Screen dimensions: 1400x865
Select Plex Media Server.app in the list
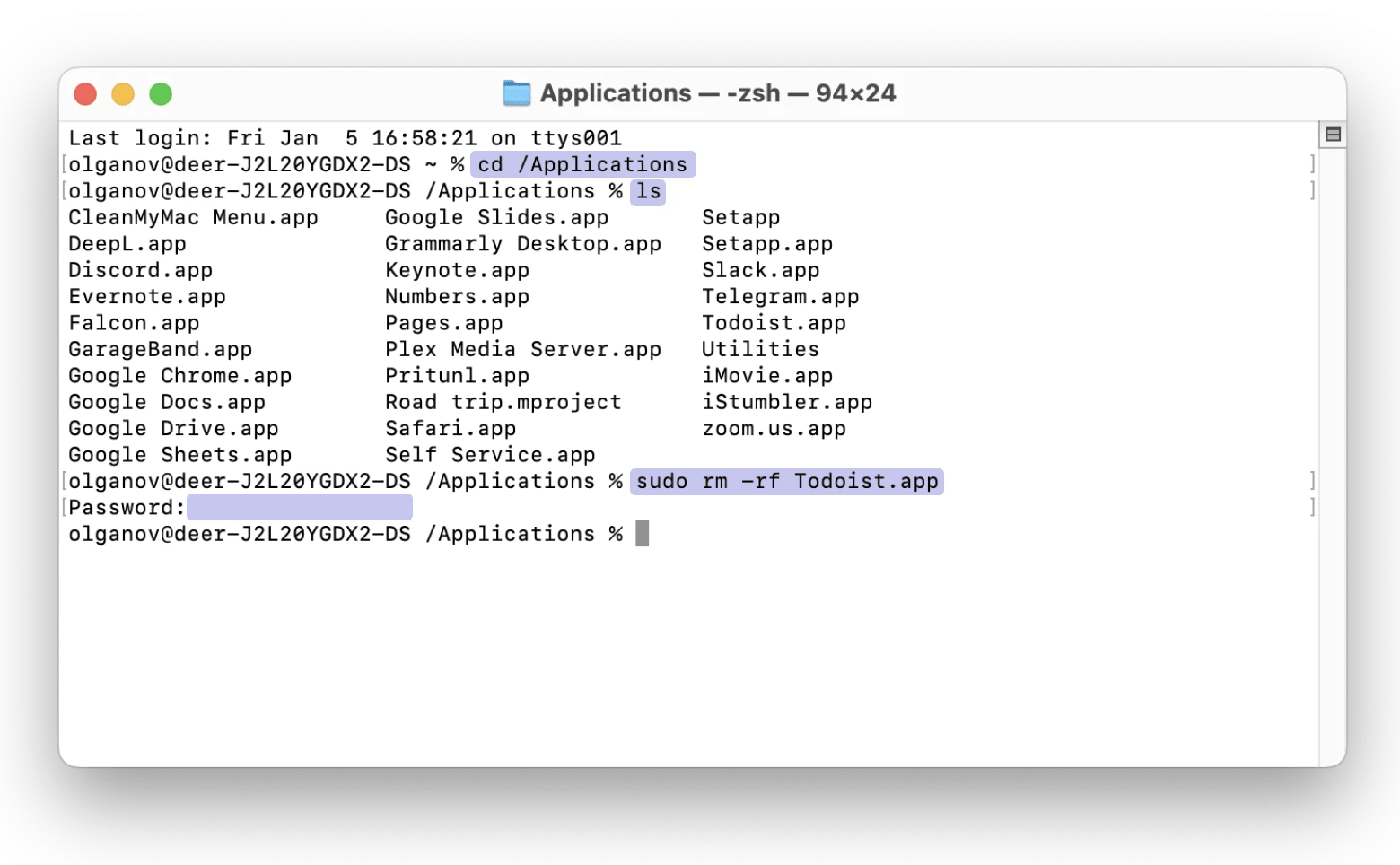[x=522, y=349]
